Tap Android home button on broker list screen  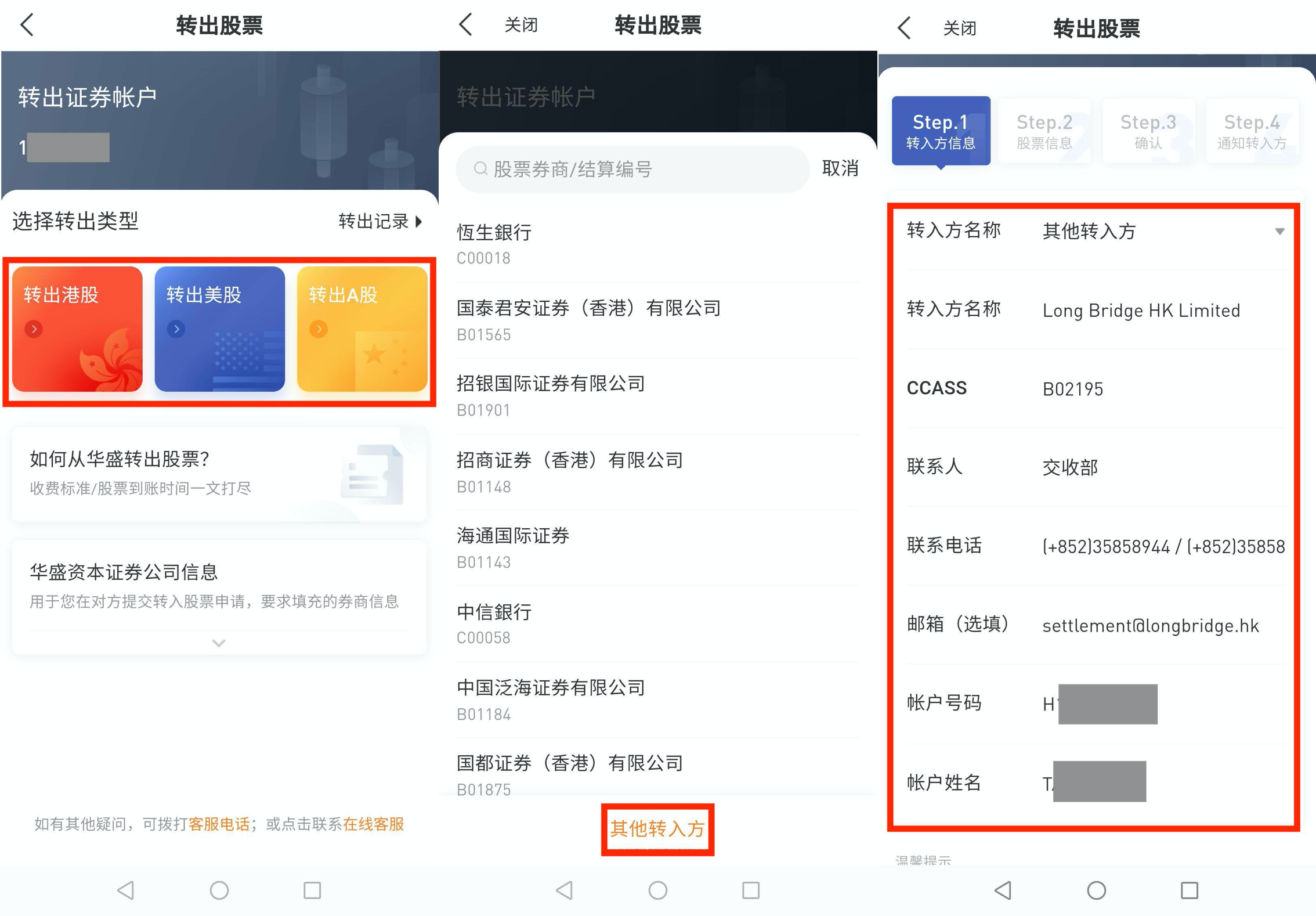coord(658,889)
